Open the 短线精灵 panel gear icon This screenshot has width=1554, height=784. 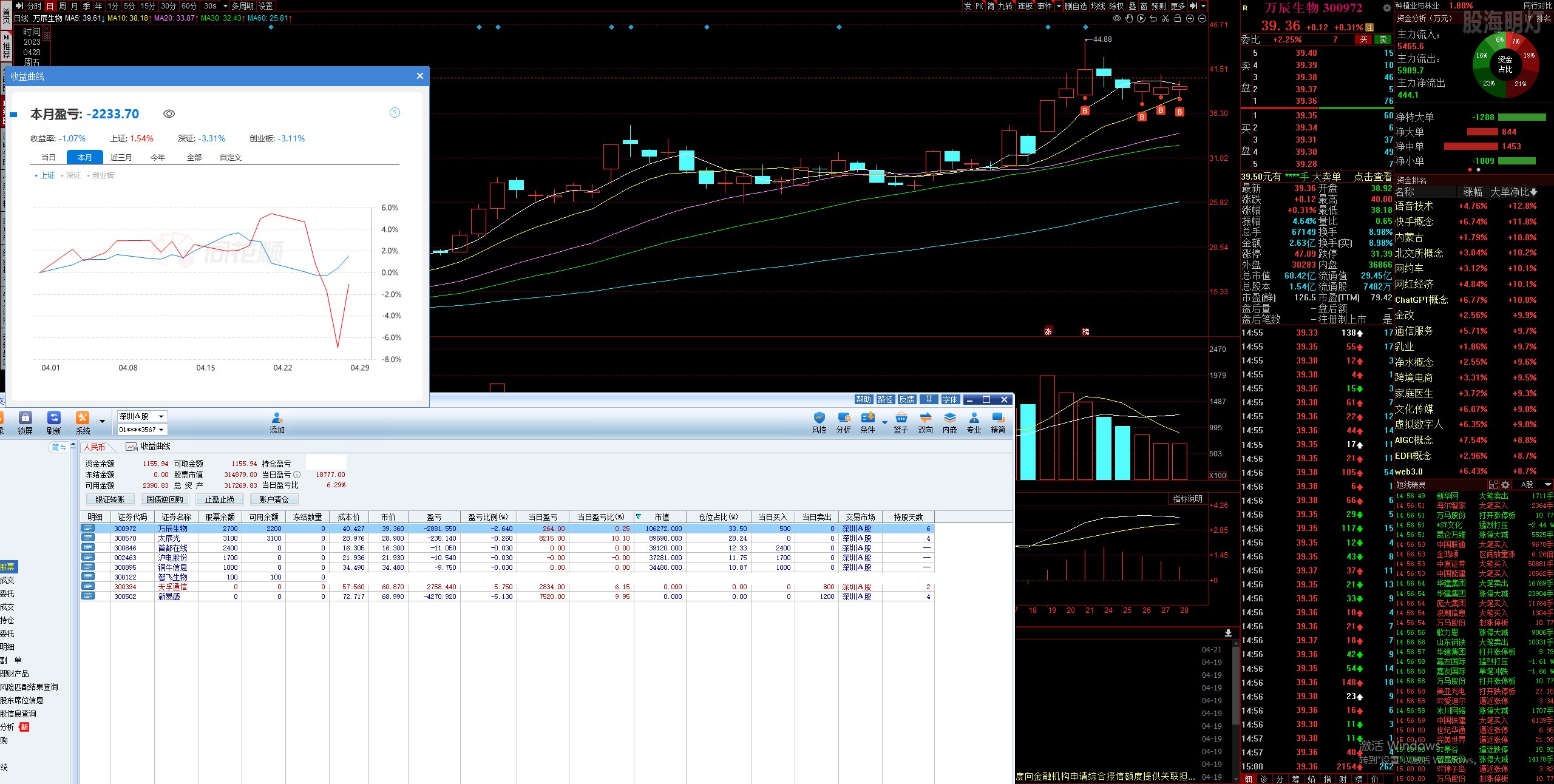[1505, 485]
